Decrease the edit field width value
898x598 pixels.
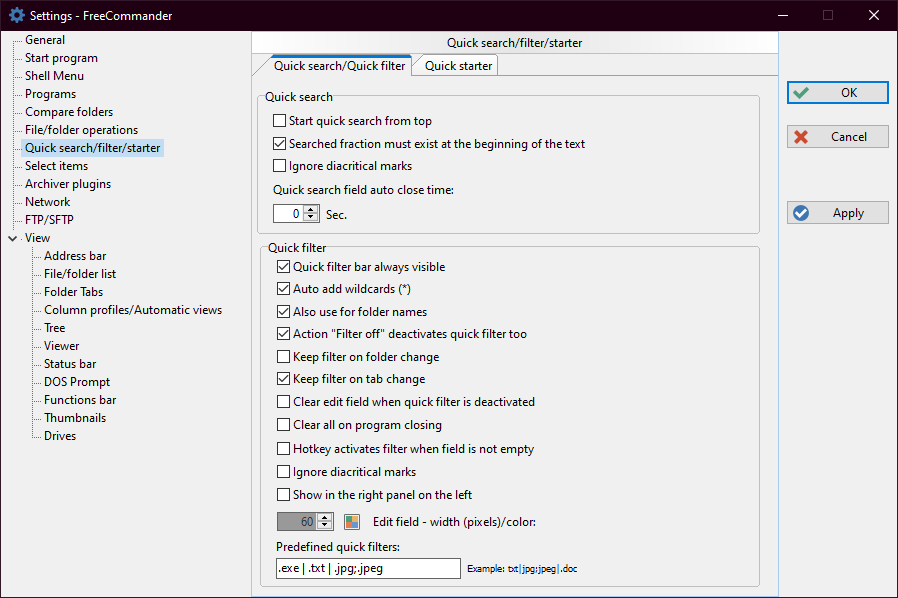tap(324, 526)
